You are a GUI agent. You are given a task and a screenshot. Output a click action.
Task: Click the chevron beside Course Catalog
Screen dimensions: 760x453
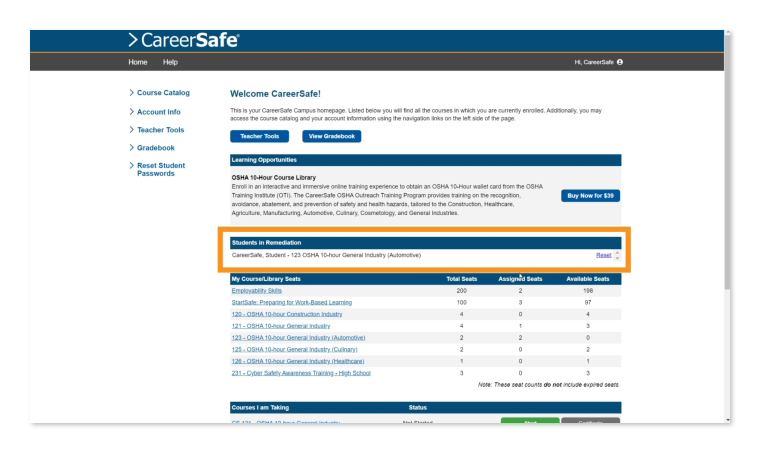point(131,92)
